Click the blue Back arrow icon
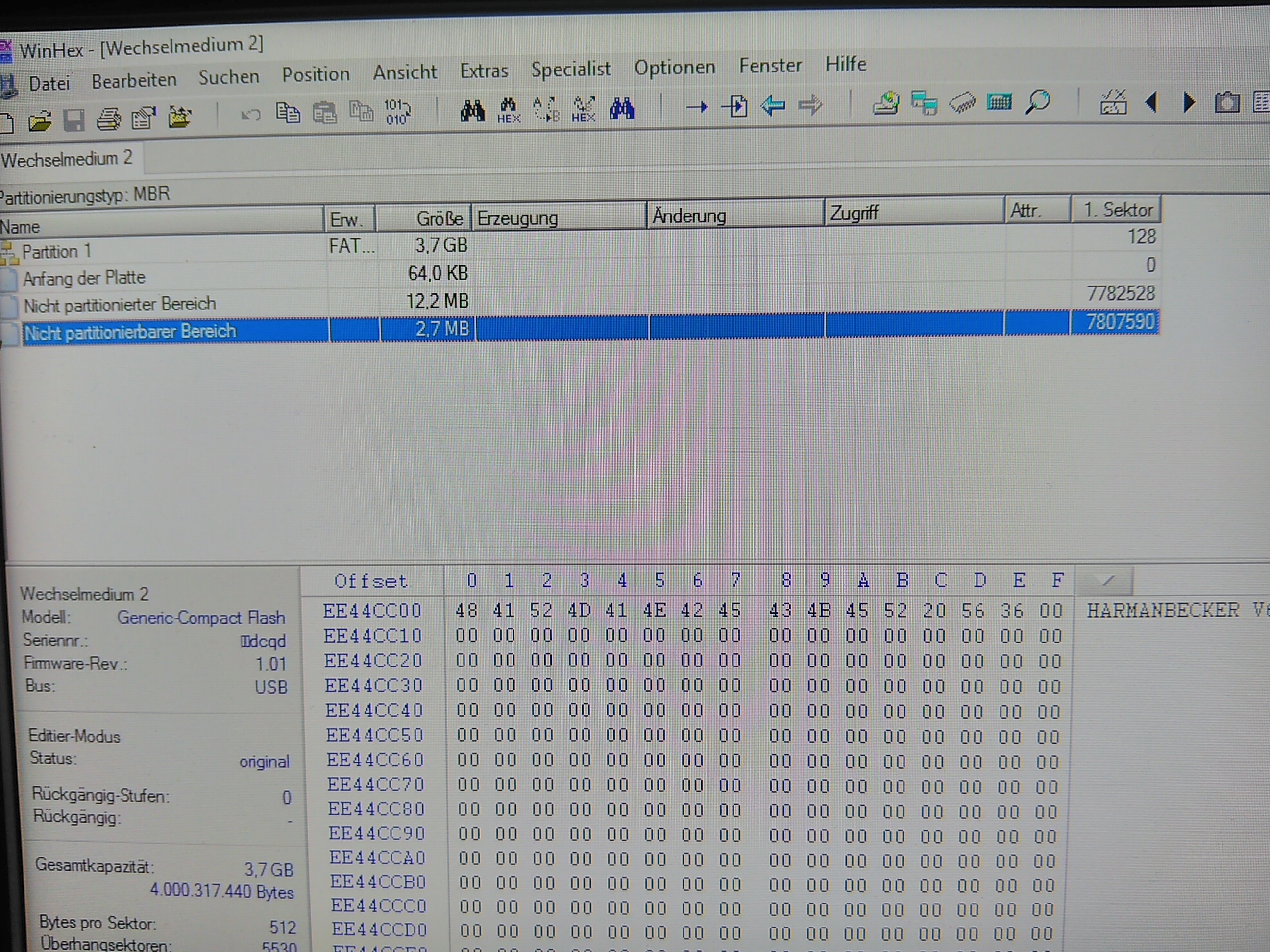This screenshot has height=952, width=1270. pyautogui.click(x=773, y=106)
